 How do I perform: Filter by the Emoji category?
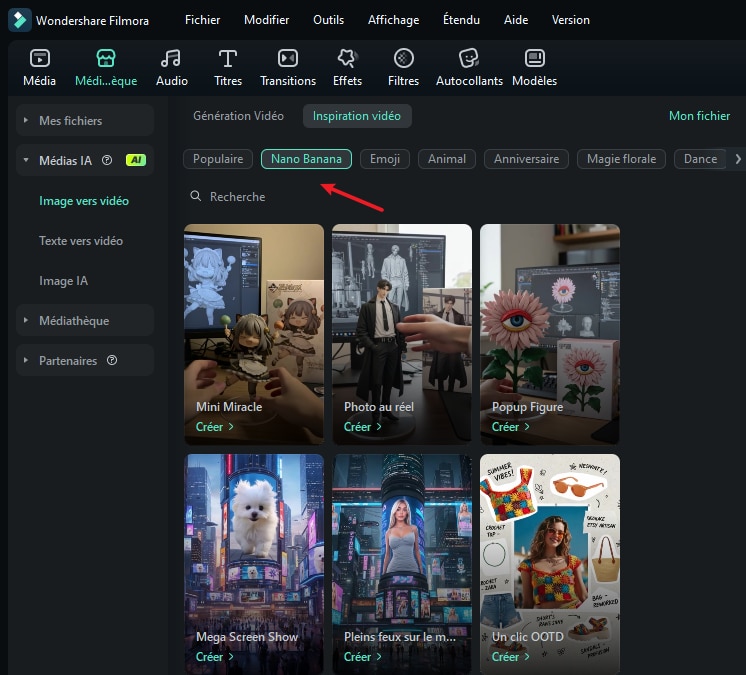click(x=385, y=159)
